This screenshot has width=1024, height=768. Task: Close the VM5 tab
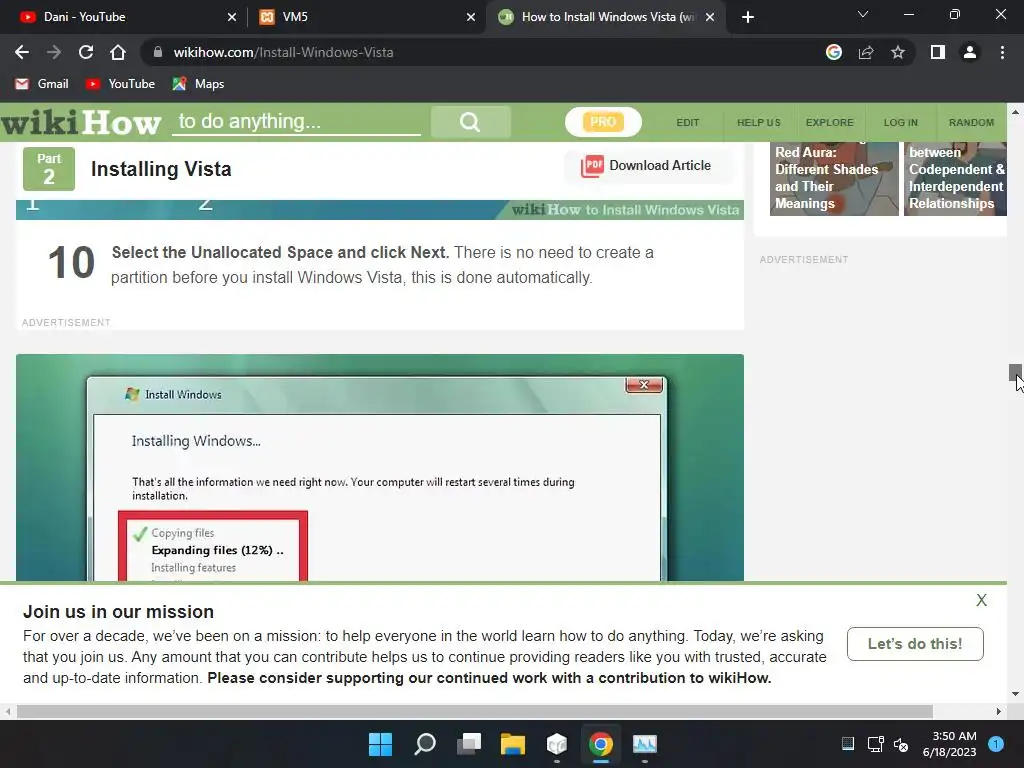coord(471,17)
